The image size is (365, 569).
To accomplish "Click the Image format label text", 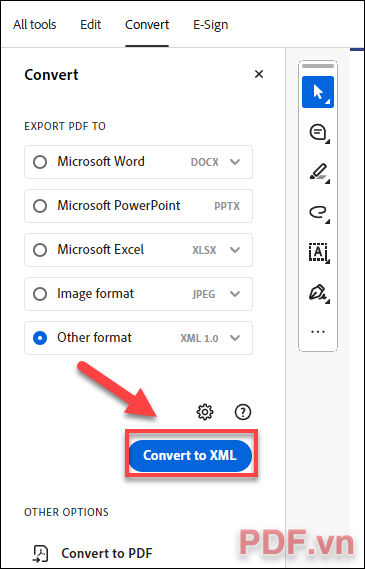I will (x=95, y=294).
